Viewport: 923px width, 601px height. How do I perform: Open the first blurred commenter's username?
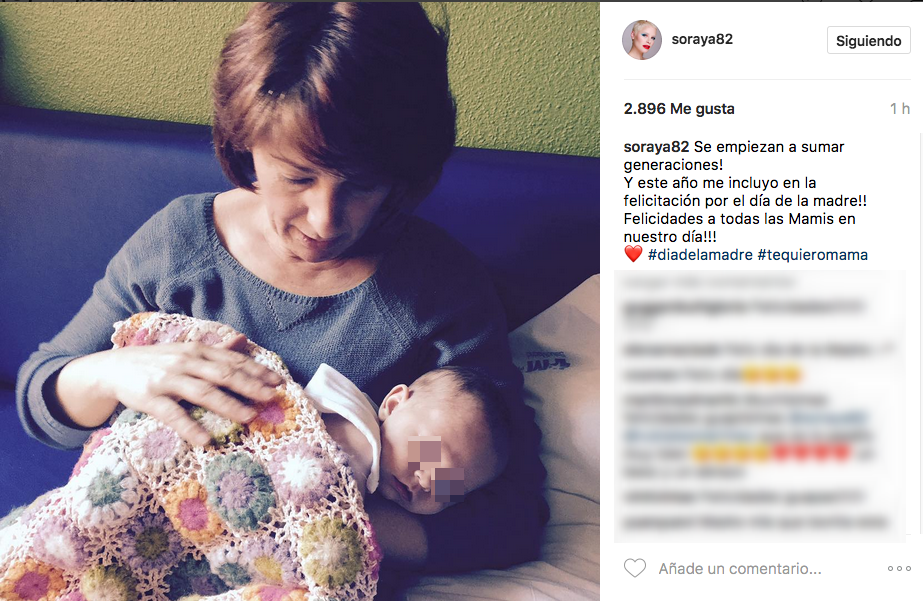pos(684,307)
